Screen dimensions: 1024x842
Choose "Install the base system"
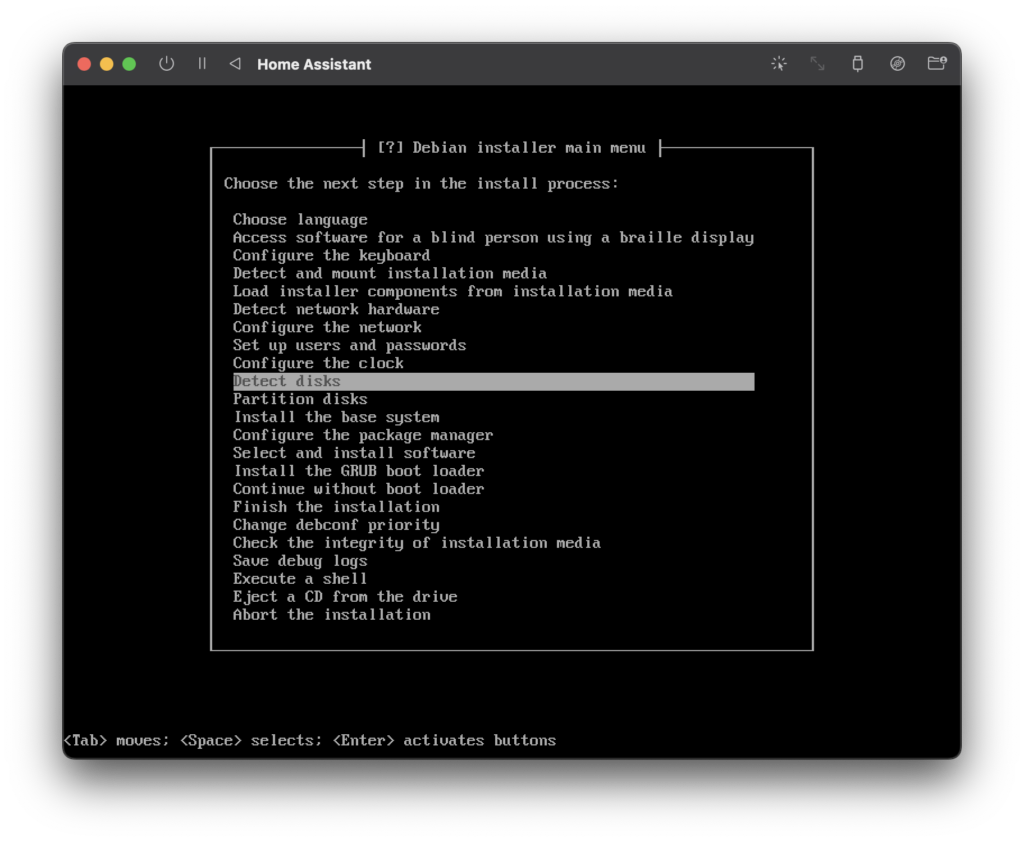pyautogui.click(x=494, y=417)
